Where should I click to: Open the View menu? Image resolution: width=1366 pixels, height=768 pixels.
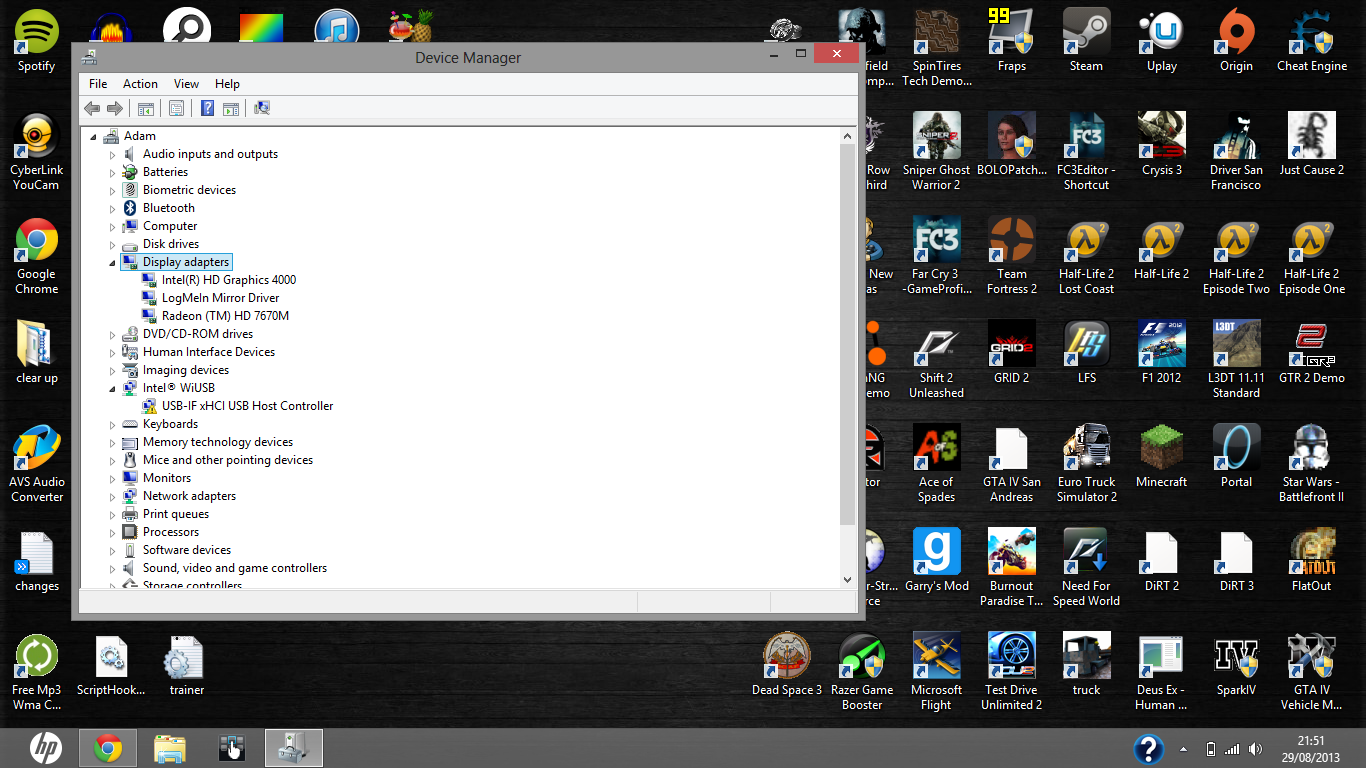186,84
